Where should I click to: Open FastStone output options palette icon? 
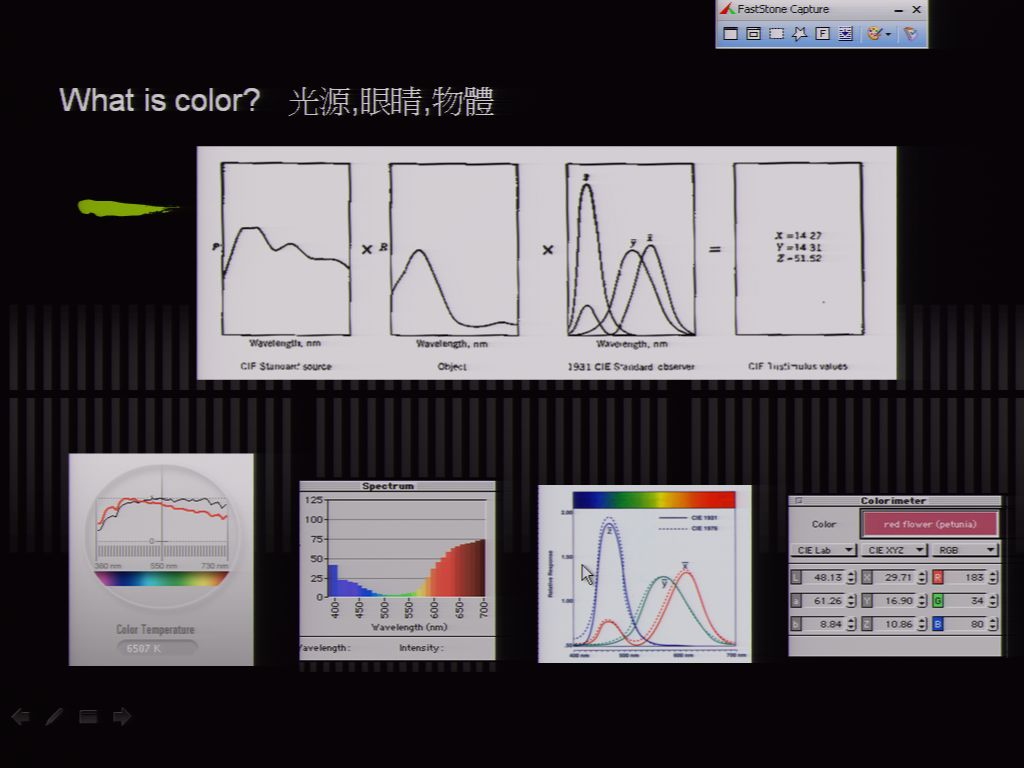[x=878, y=33]
